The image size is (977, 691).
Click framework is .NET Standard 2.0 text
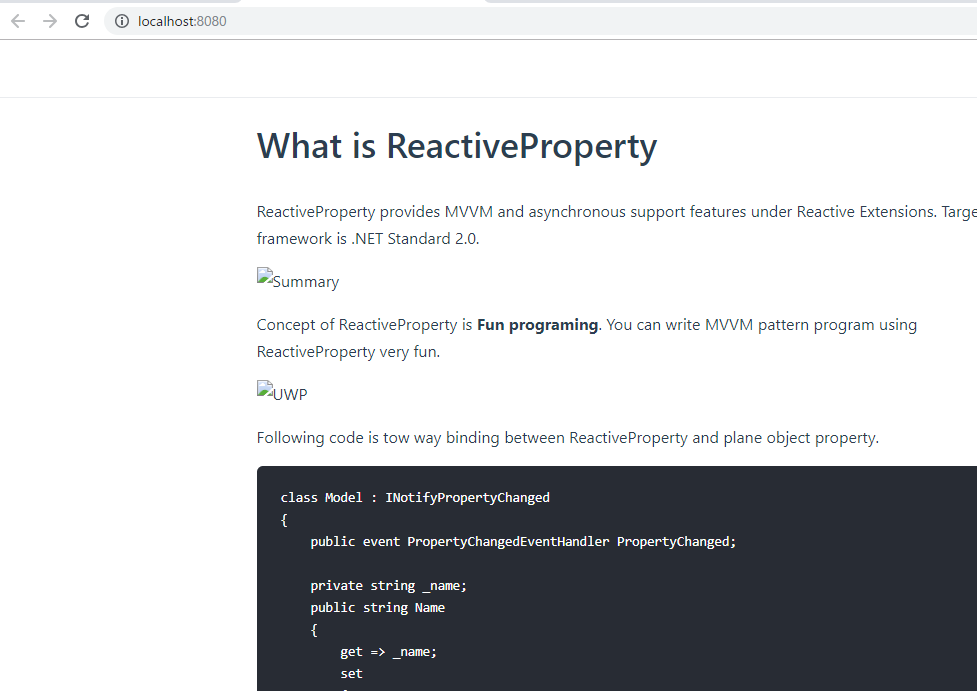coord(368,239)
